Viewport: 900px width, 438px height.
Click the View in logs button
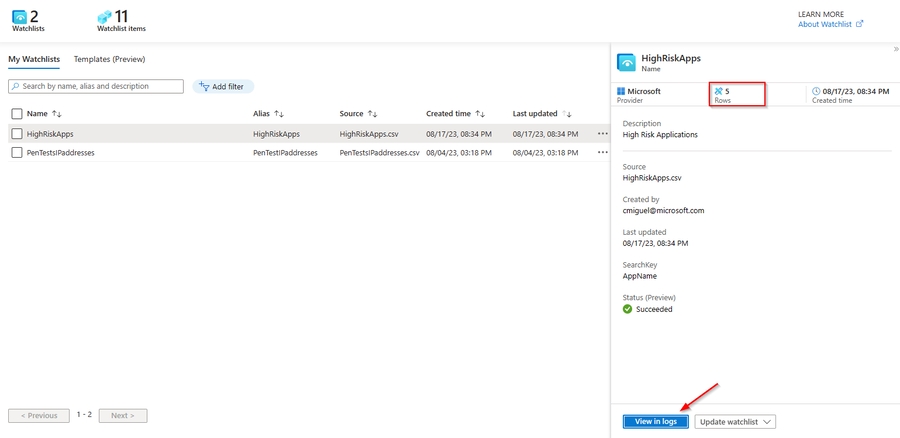pyautogui.click(x=655, y=422)
